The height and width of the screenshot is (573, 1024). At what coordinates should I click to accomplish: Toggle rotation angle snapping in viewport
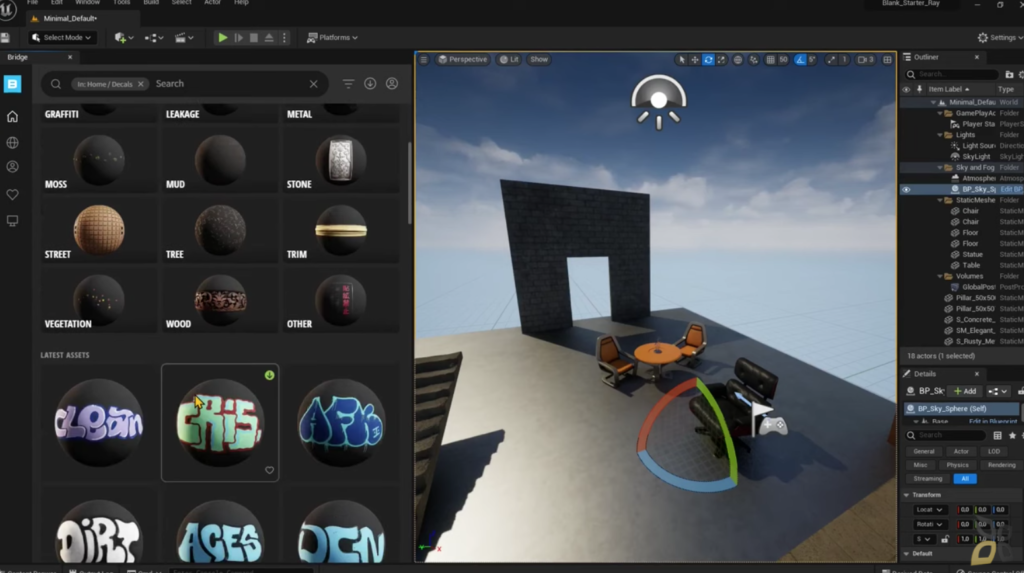pyautogui.click(x=800, y=59)
